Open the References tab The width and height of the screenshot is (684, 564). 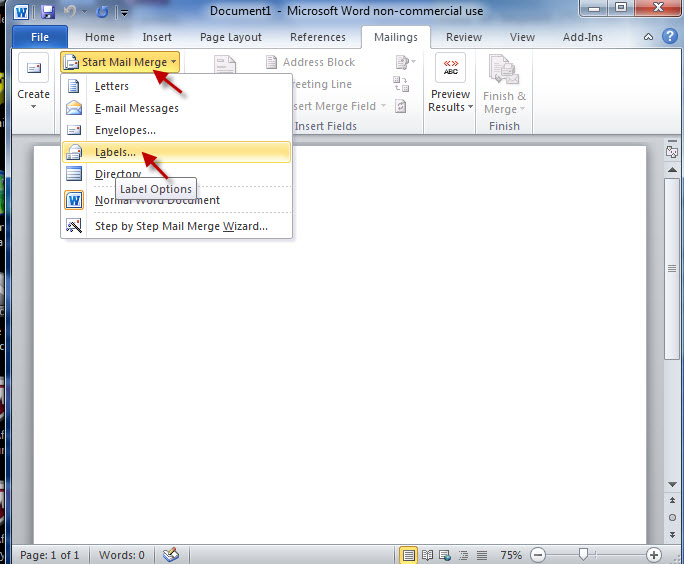tap(318, 37)
